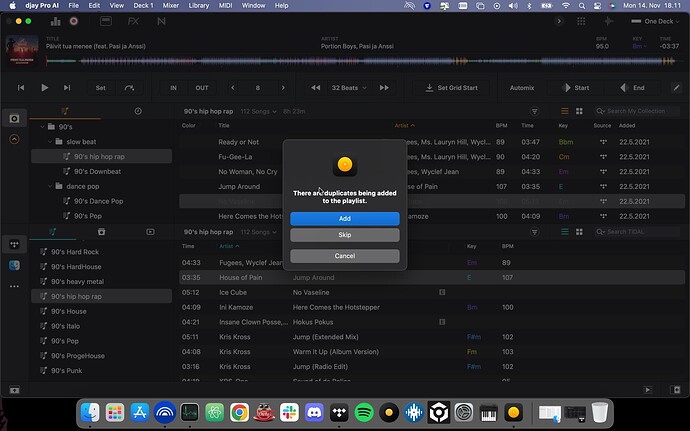690x431 pixels.
Task: Open the TIDAL albums tab icon
Action: coord(101,232)
